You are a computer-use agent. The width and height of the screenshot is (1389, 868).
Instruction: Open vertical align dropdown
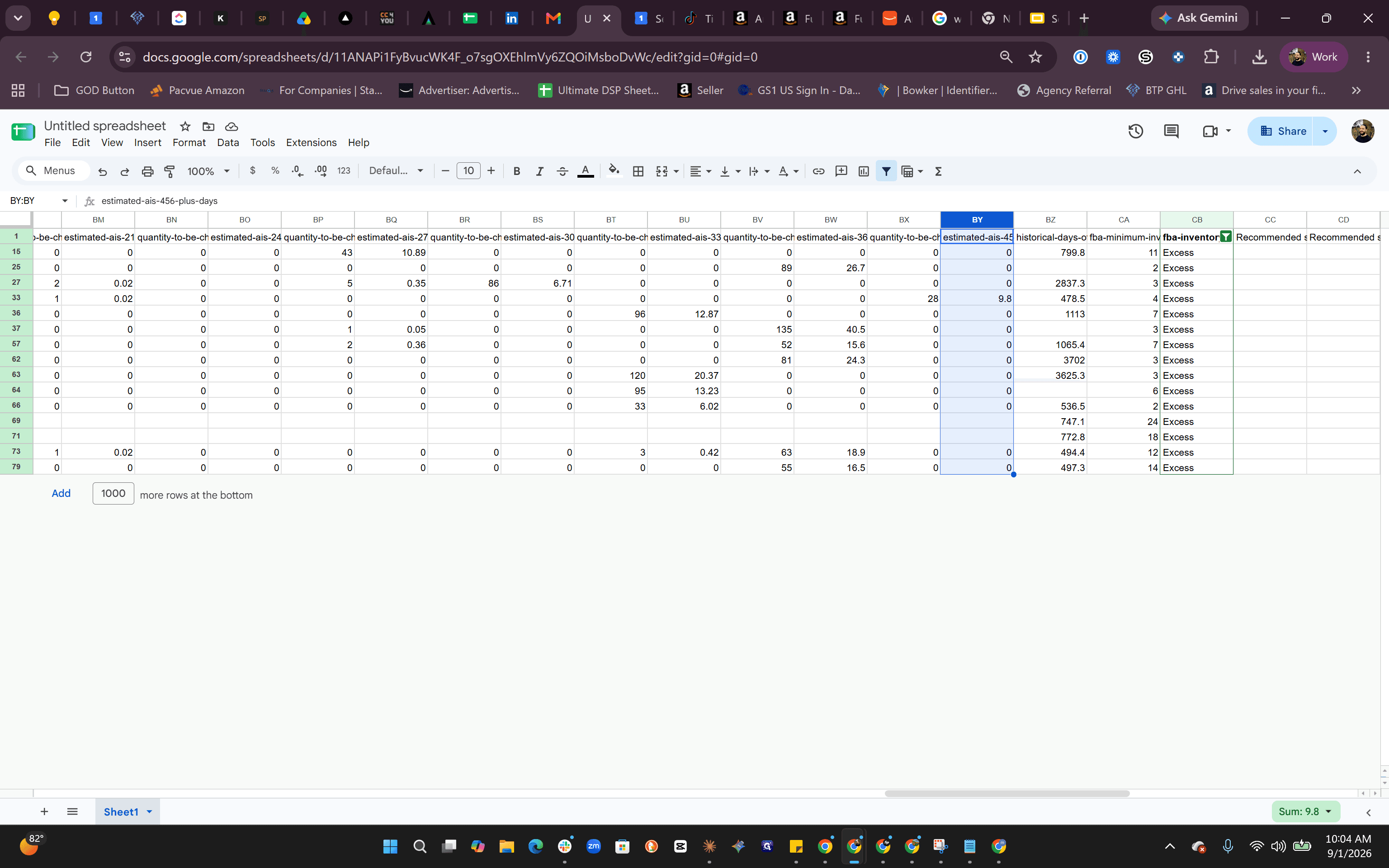730,171
